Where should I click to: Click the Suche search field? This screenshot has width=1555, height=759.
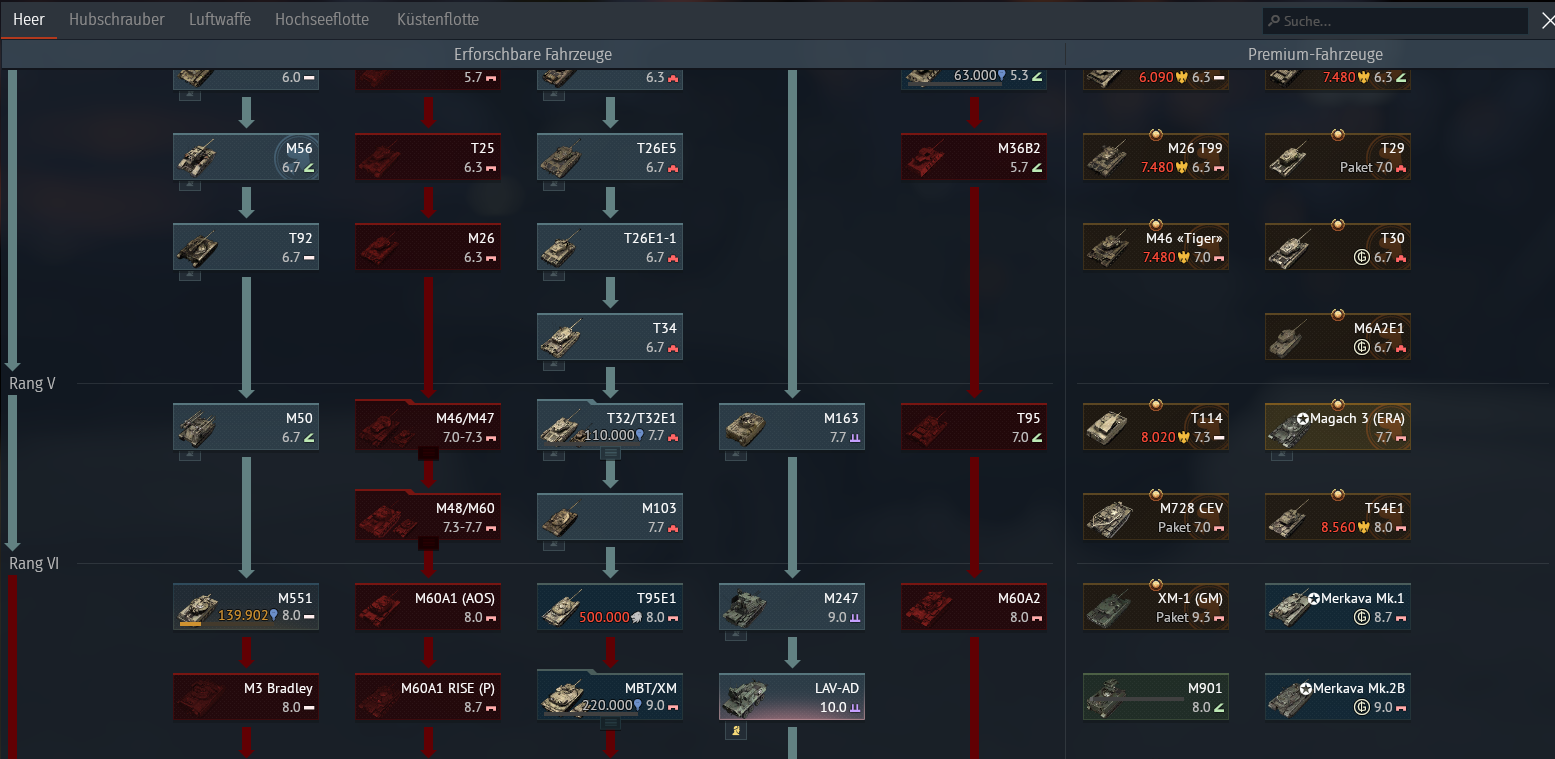pos(1393,20)
